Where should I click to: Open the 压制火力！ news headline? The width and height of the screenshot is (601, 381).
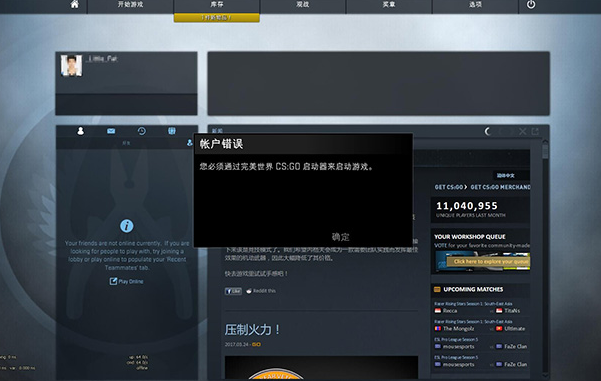(x=252, y=330)
